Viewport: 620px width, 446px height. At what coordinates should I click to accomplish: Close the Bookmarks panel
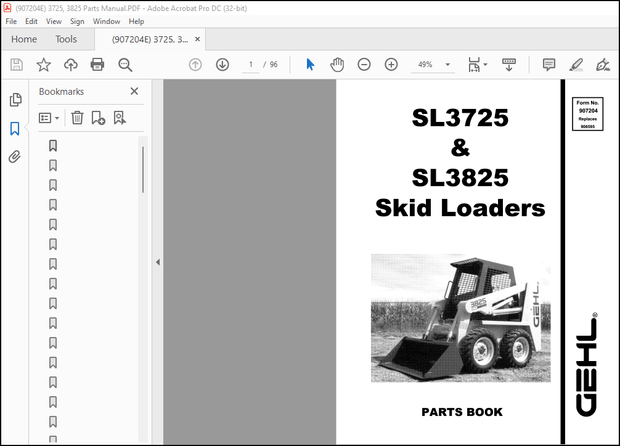(x=134, y=91)
